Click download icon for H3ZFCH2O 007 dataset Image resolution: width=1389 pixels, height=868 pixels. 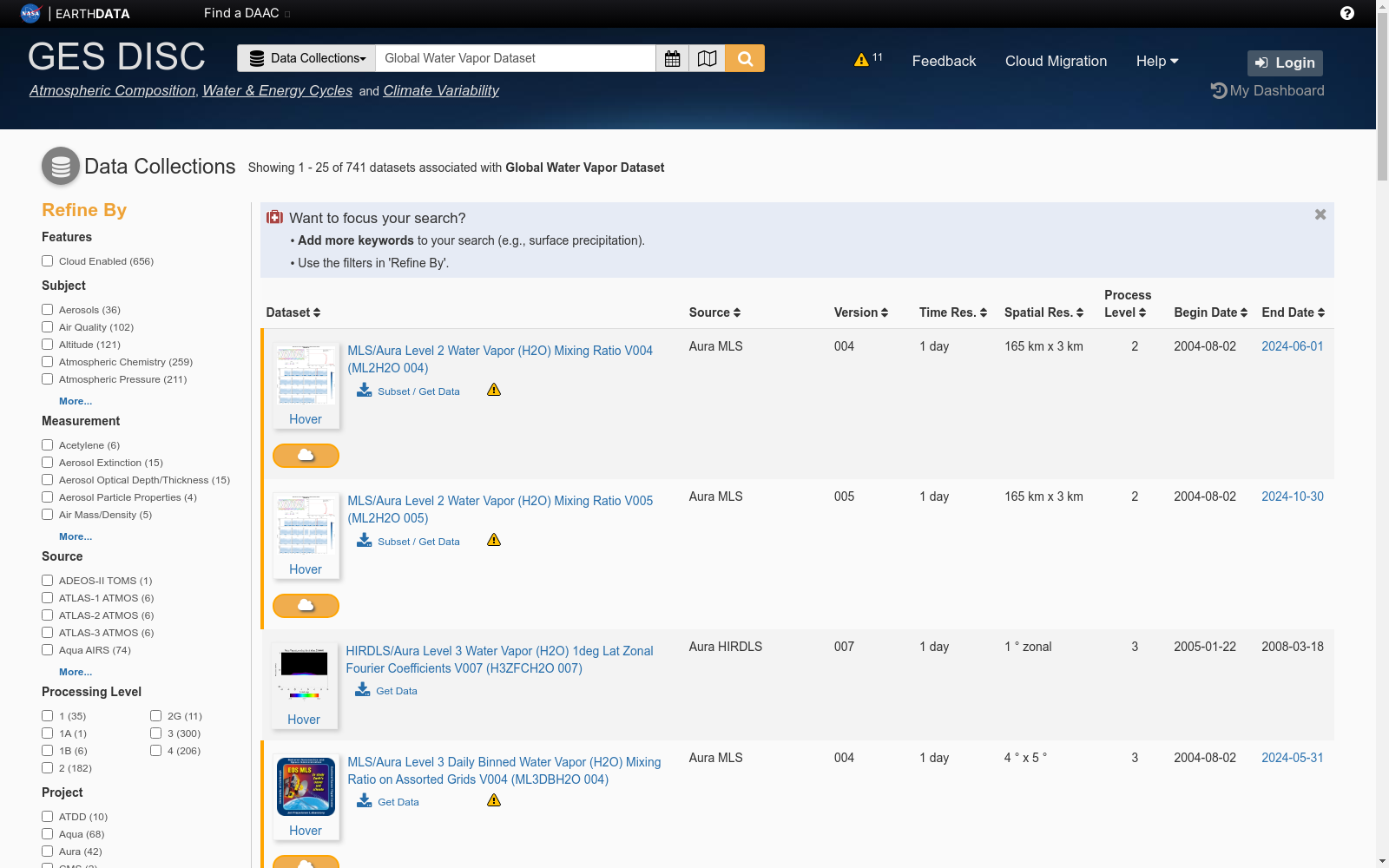363,689
